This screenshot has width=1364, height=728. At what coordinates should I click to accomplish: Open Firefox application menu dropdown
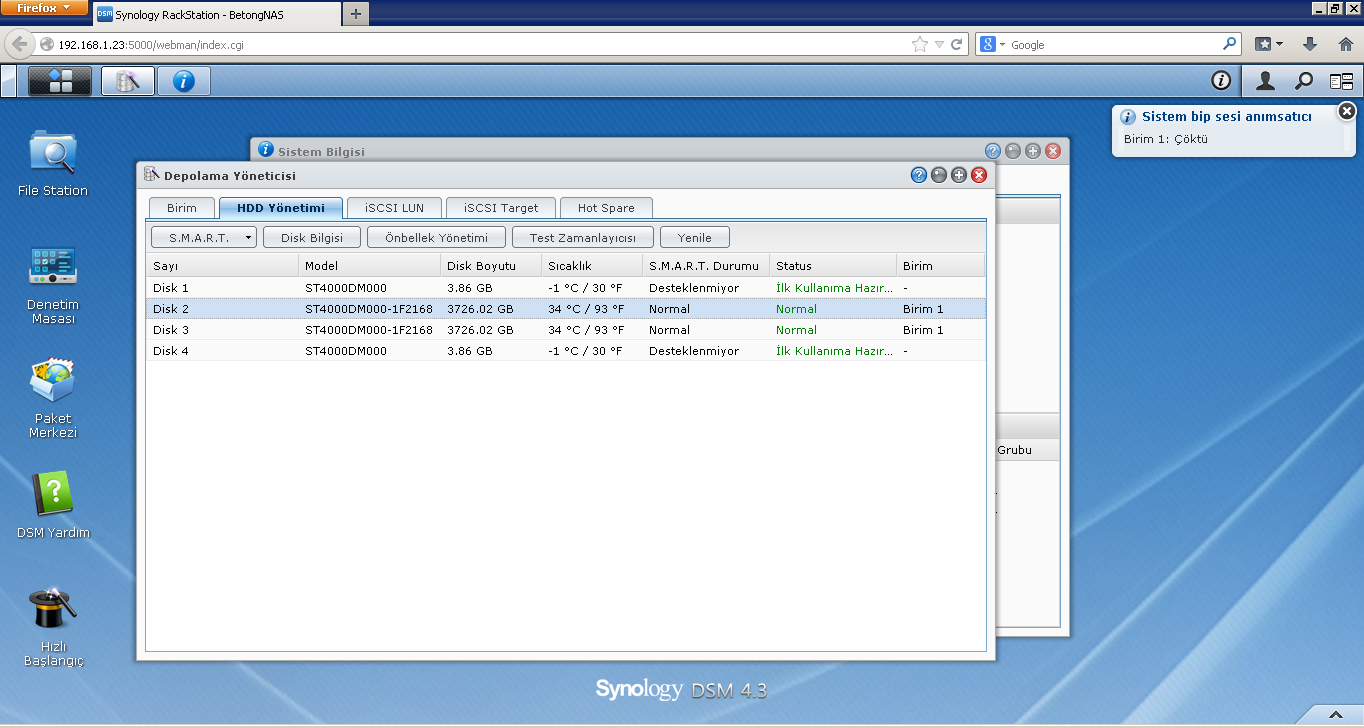[x=44, y=8]
